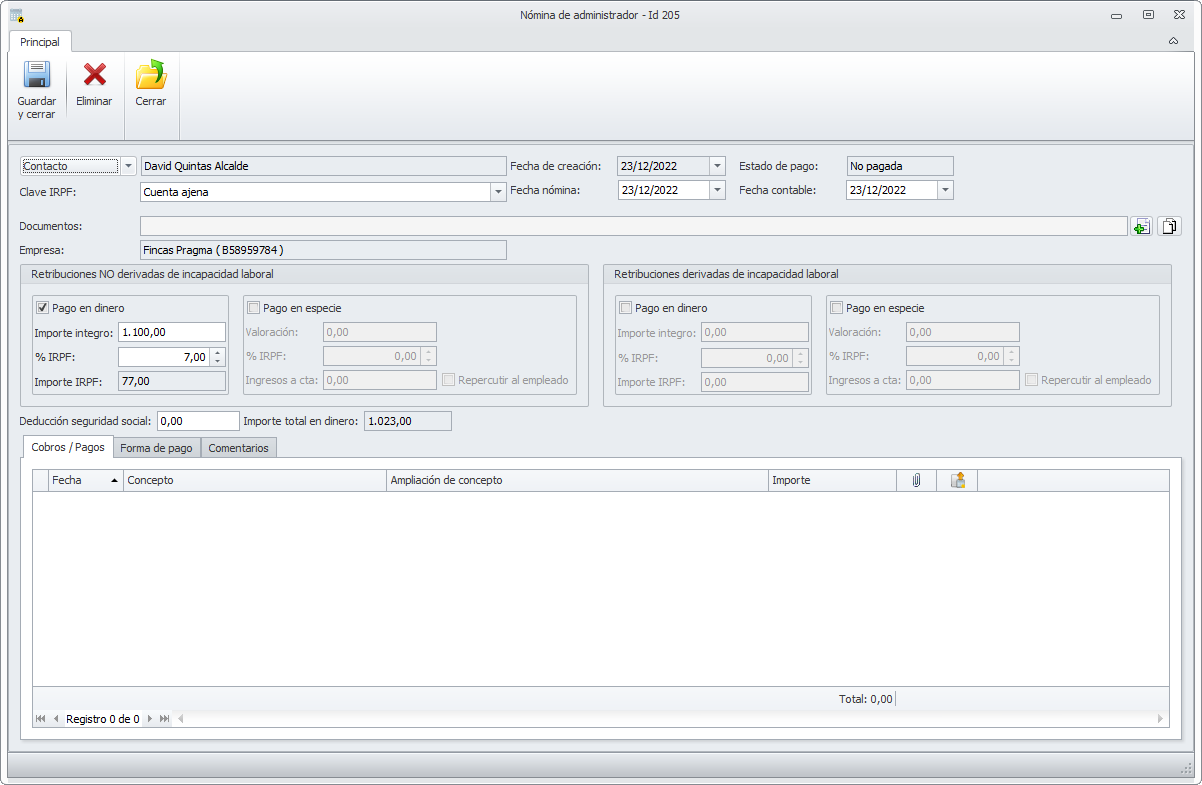Click the add document icon

[1141, 227]
